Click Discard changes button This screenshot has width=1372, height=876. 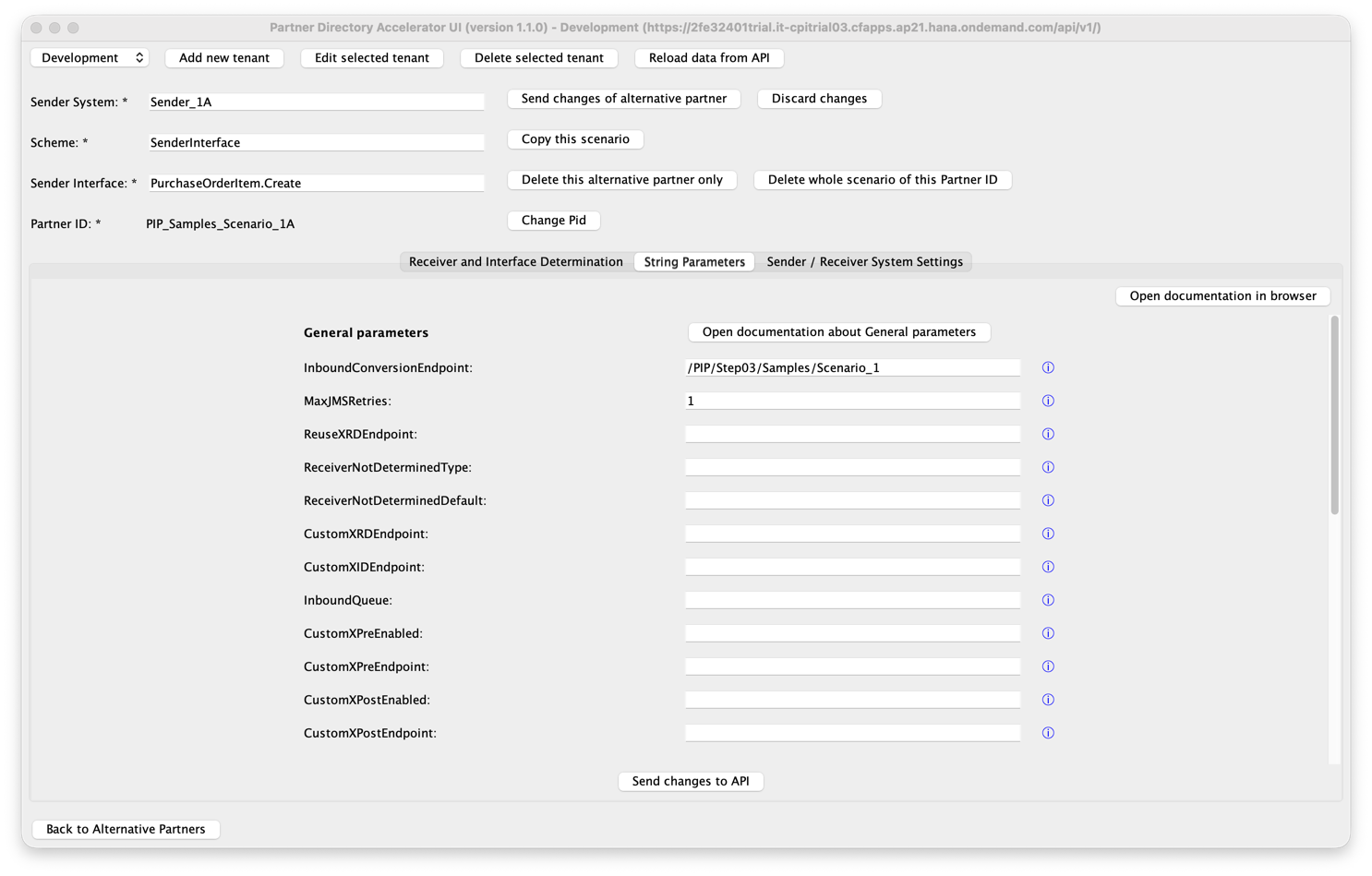click(x=820, y=98)
